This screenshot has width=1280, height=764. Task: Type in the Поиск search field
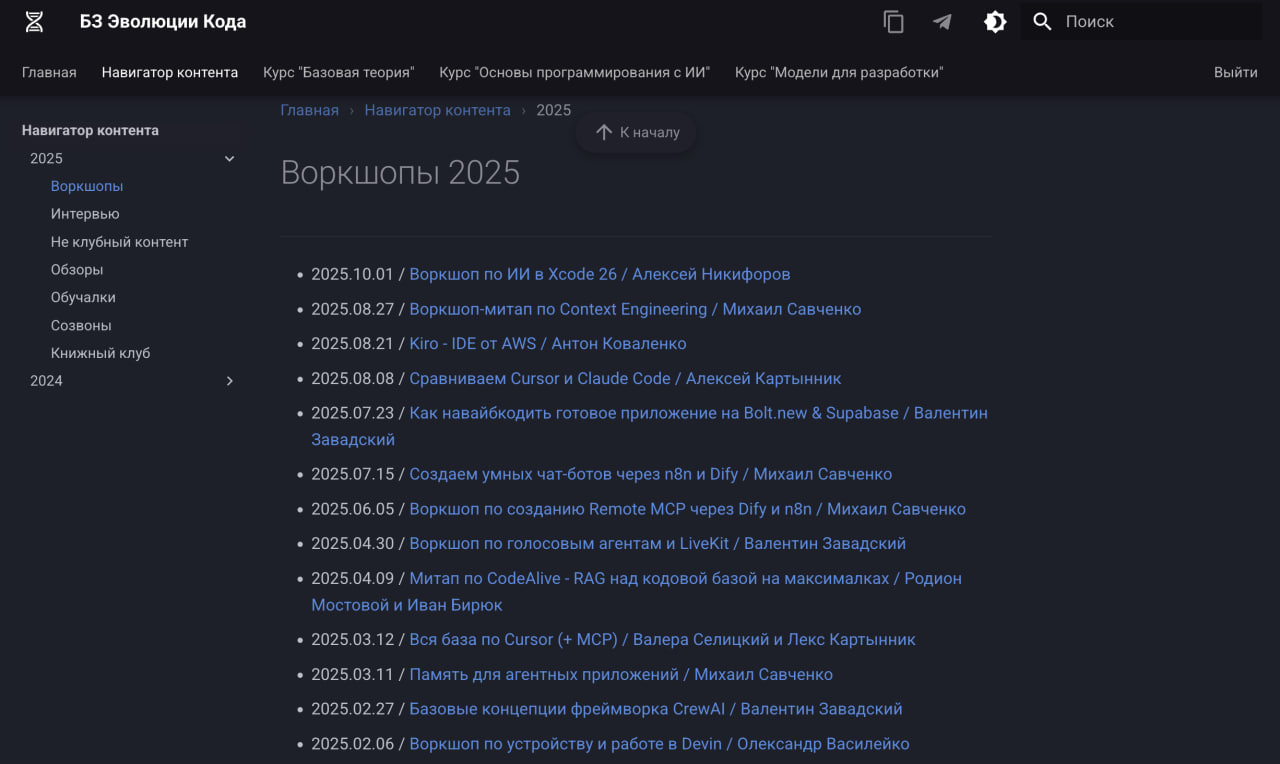[1150, 22]
